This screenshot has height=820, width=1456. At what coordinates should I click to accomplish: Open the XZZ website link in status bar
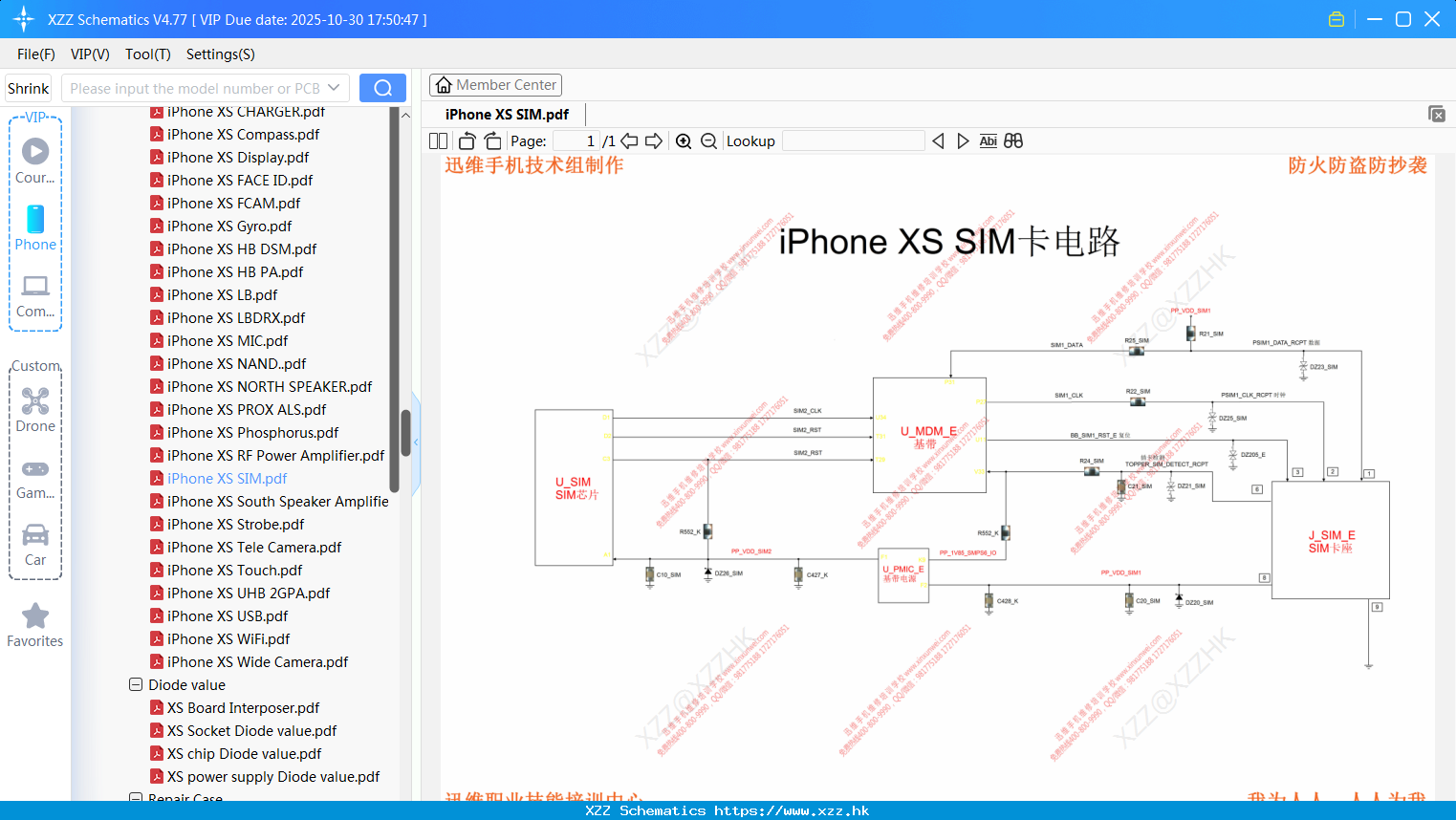tap(792, 810)
